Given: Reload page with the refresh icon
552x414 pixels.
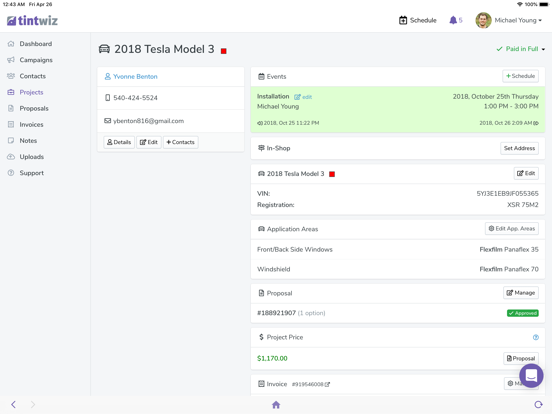Looking at the screenshot, I should click(x=538, y=404).
